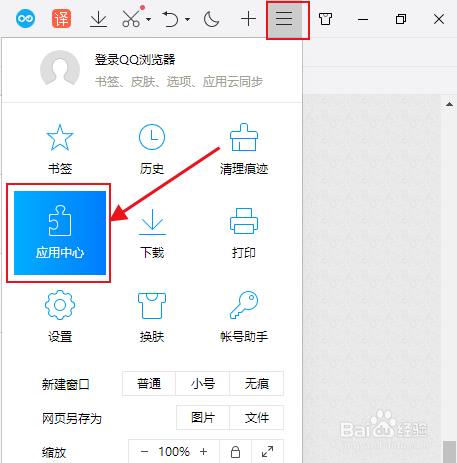Viewport: 457px width, 463px height.
Task: Minimize the browser window
Action: 363,20
